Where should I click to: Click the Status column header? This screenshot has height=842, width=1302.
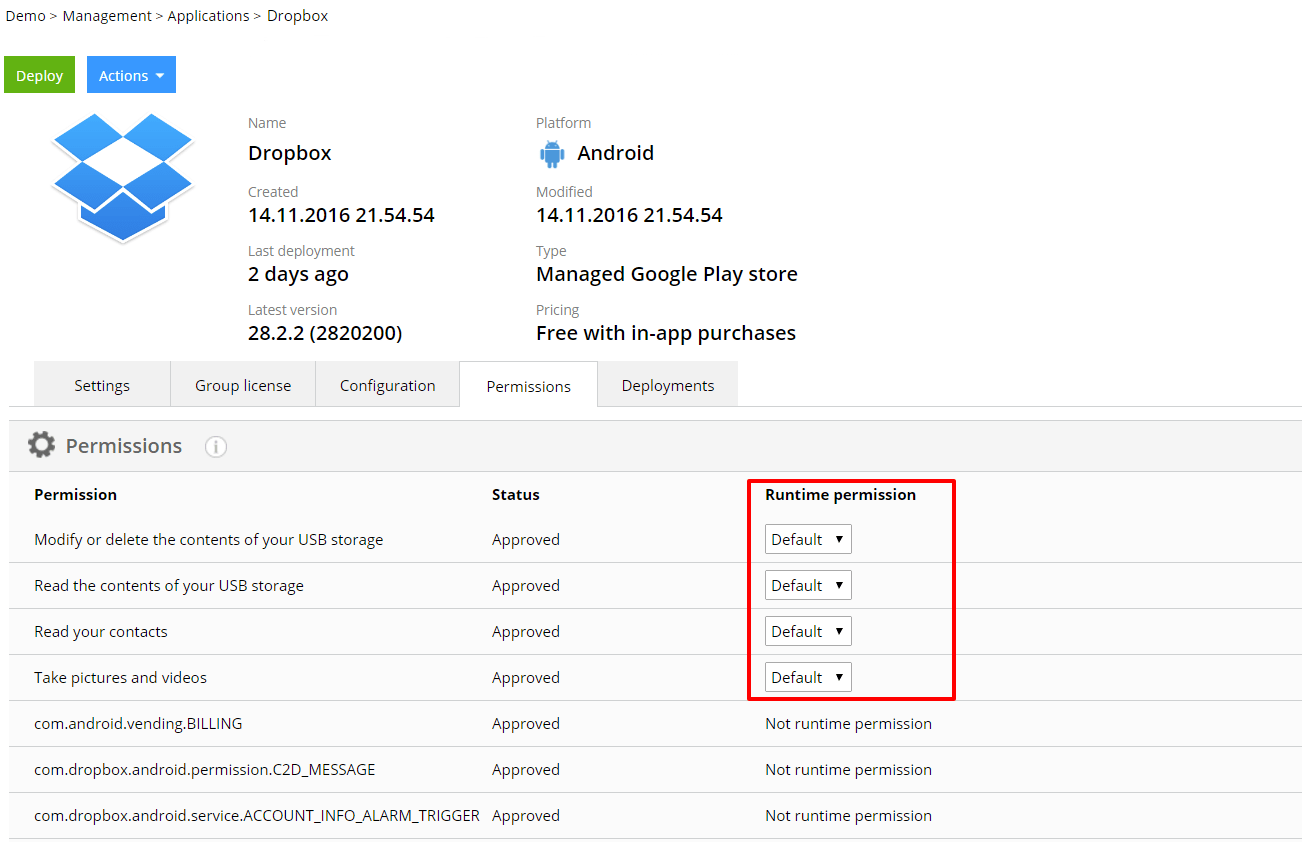coord(516,494)
